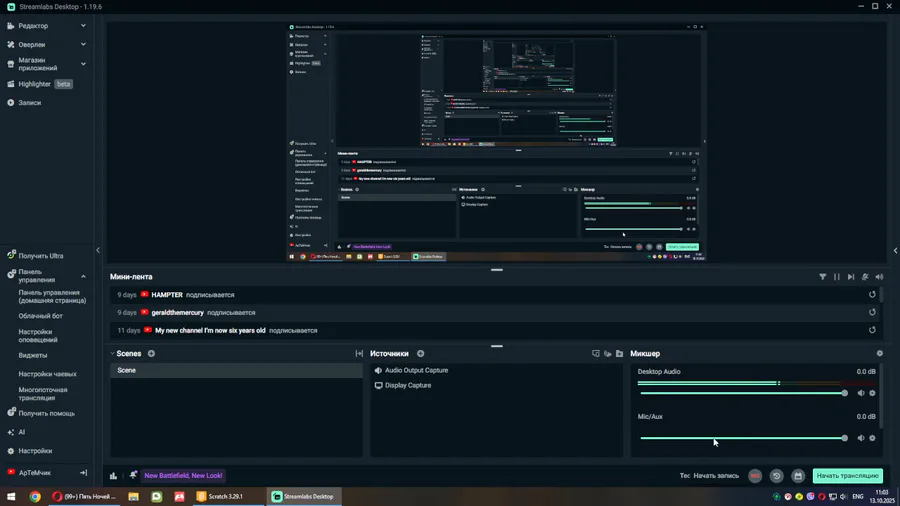This screenshot has height=506, width=900.
Task: Mute the Desktop Audio channel
Action: coord(861,394)
